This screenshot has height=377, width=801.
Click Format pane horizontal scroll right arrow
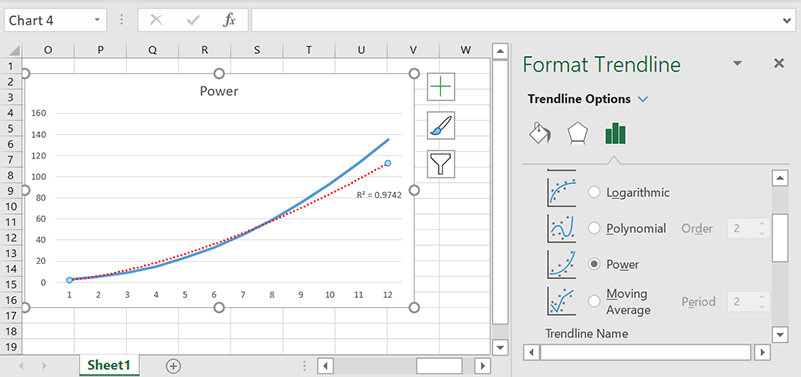(763, 352)
